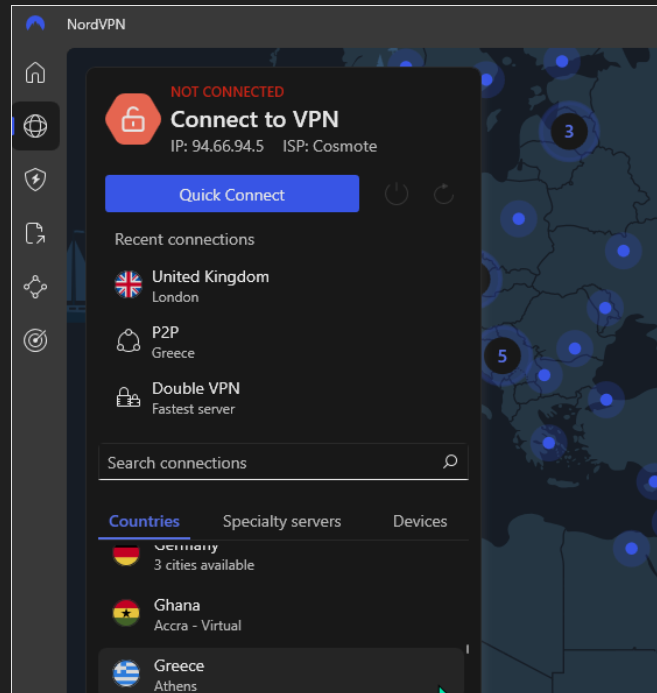Click the NOT CONNECTED status label
Viewport: 657px width, 693px height.
227,92
